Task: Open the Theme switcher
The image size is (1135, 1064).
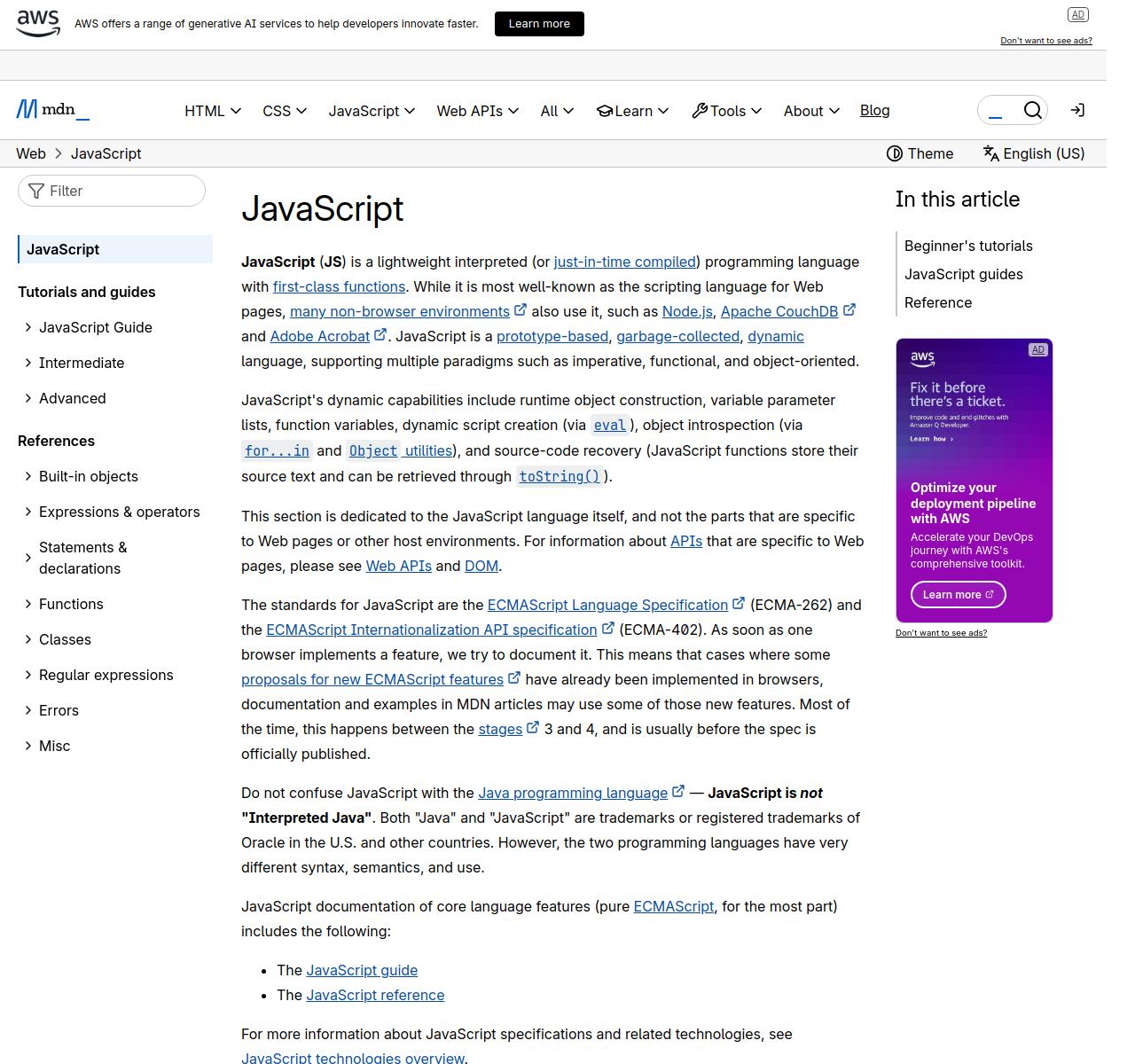Action: (920, 153)
